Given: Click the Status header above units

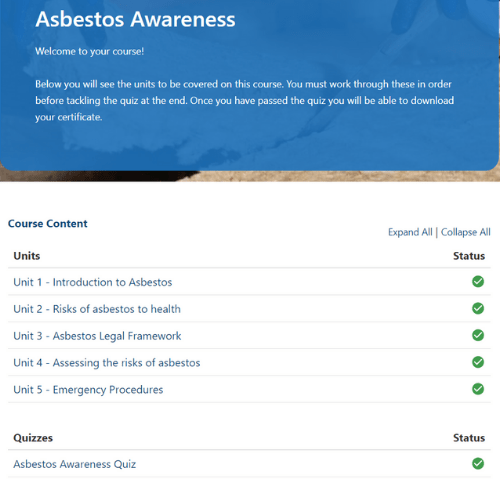Looking at the screenshot, I should pyautogui.click(x=469, y=256).
